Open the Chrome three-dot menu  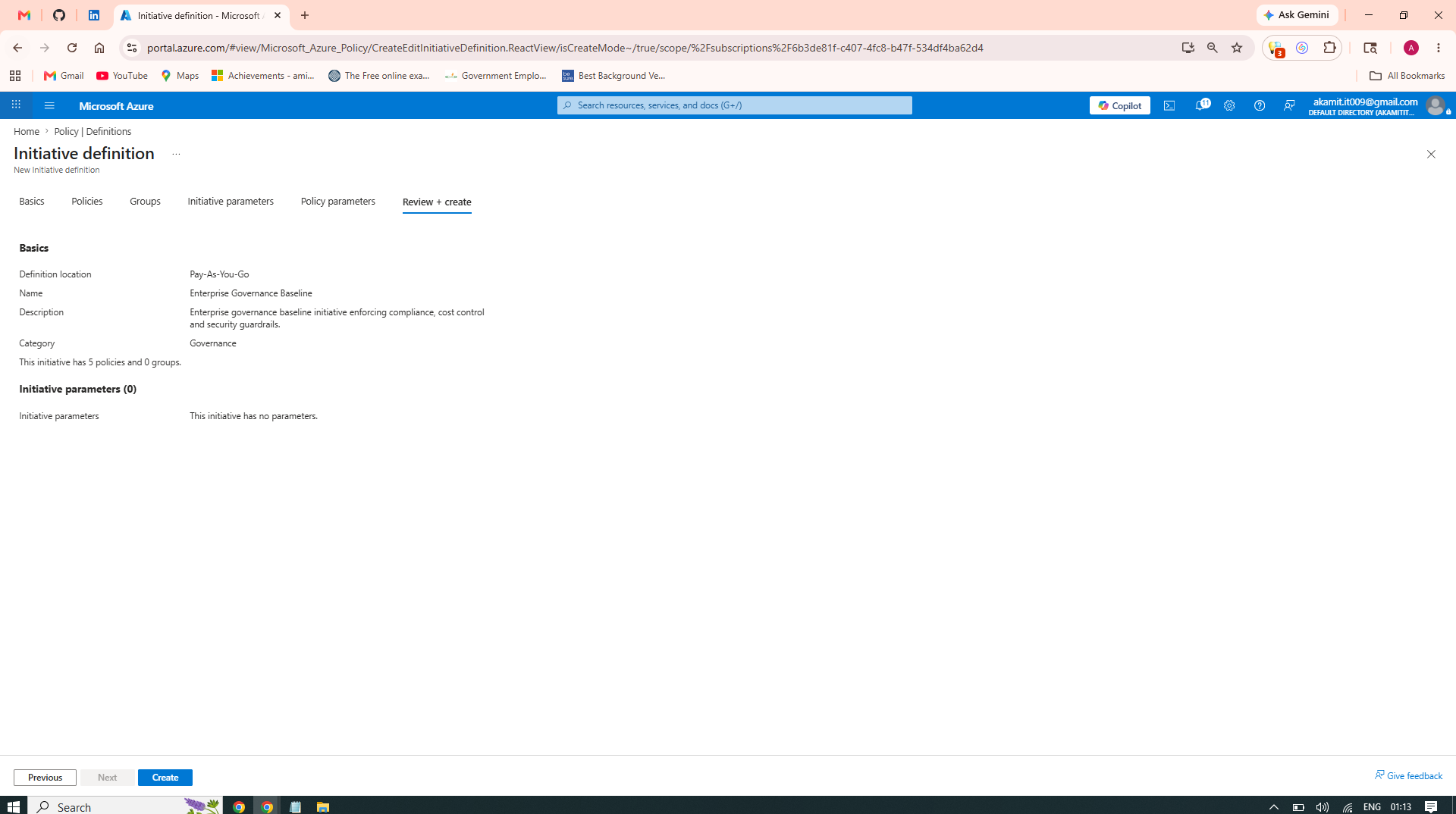pos(1439,48)
